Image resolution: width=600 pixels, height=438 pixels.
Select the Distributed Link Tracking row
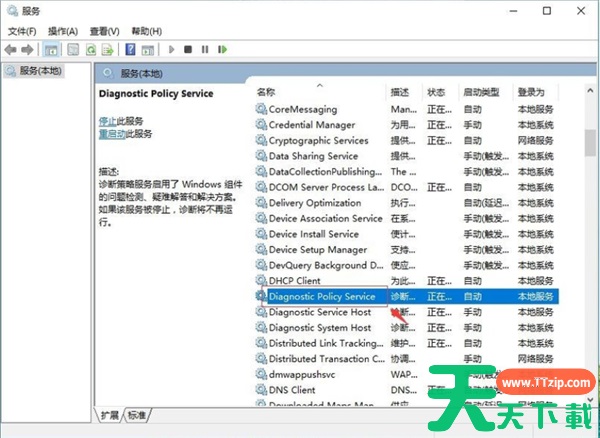[x=407, y=343]
